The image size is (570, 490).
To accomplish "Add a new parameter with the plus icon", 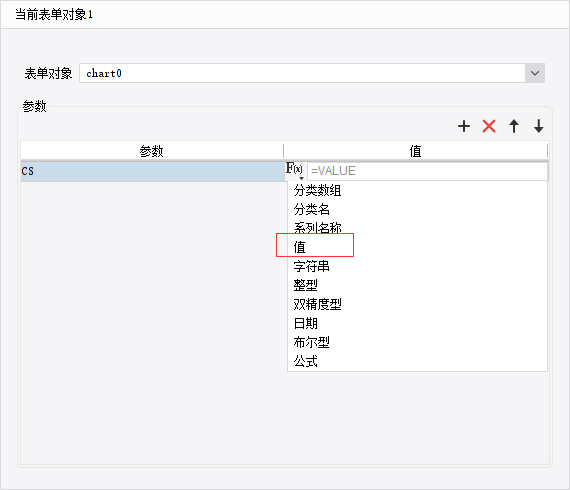I will (x=464, y=126).
